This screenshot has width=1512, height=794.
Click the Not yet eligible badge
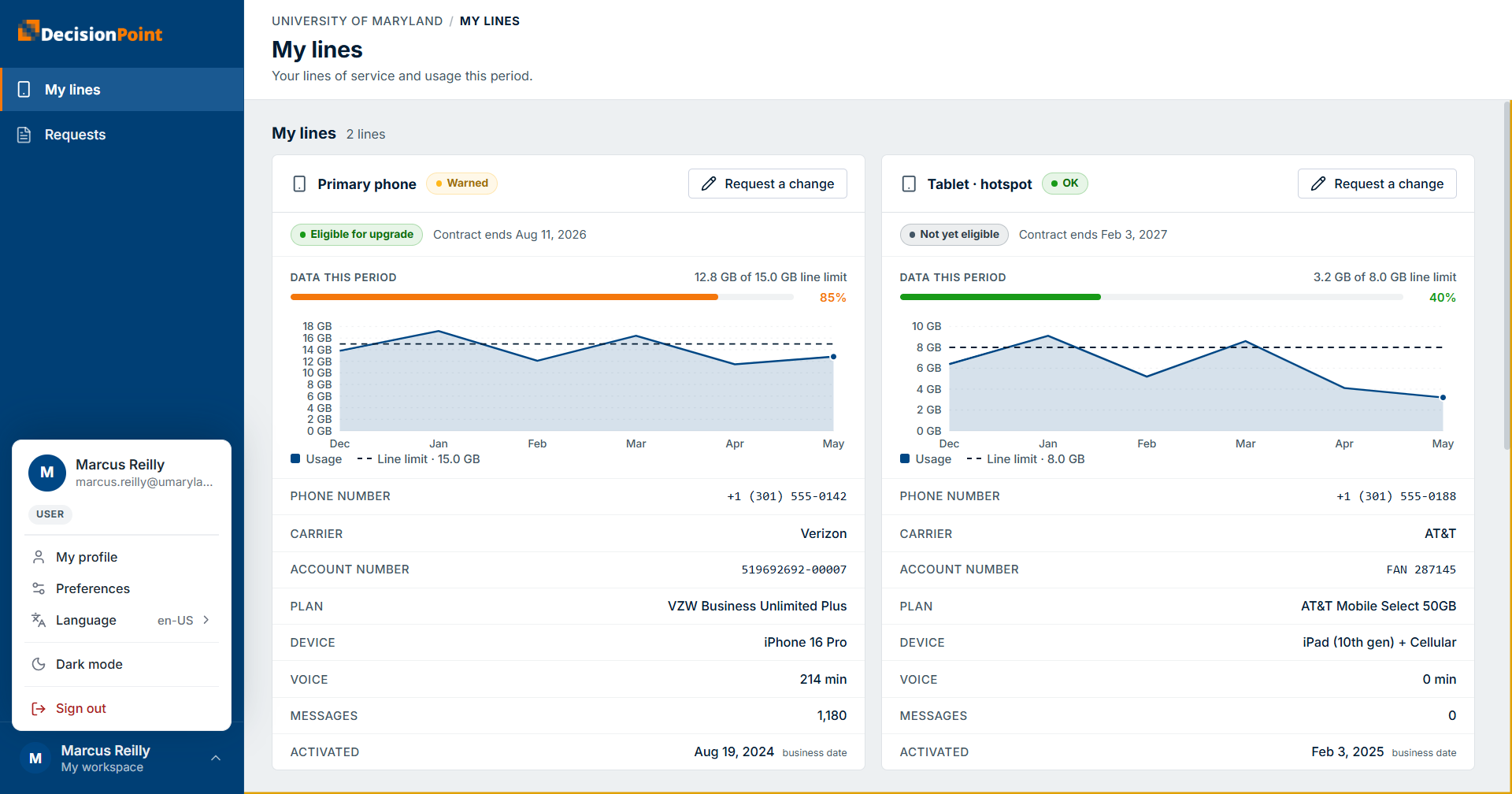click(x=954, y=235)
